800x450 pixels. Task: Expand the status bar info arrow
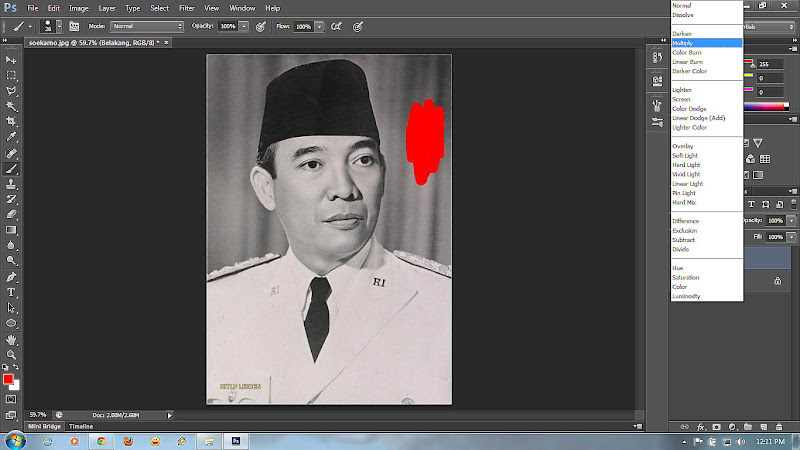pyautogui.click(x=169, y=415)
